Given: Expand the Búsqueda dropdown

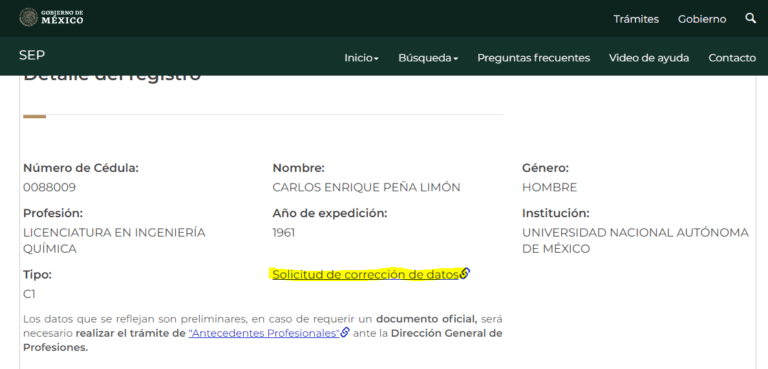Looking at the screenshot, I should click(x=428, y=58).
